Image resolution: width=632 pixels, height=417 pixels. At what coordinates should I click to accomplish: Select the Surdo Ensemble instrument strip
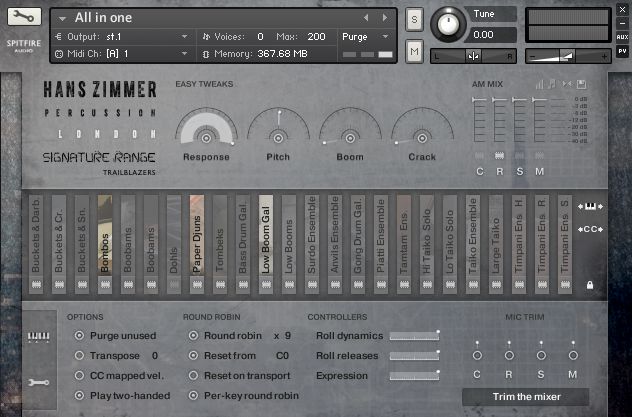click(312, 235)
